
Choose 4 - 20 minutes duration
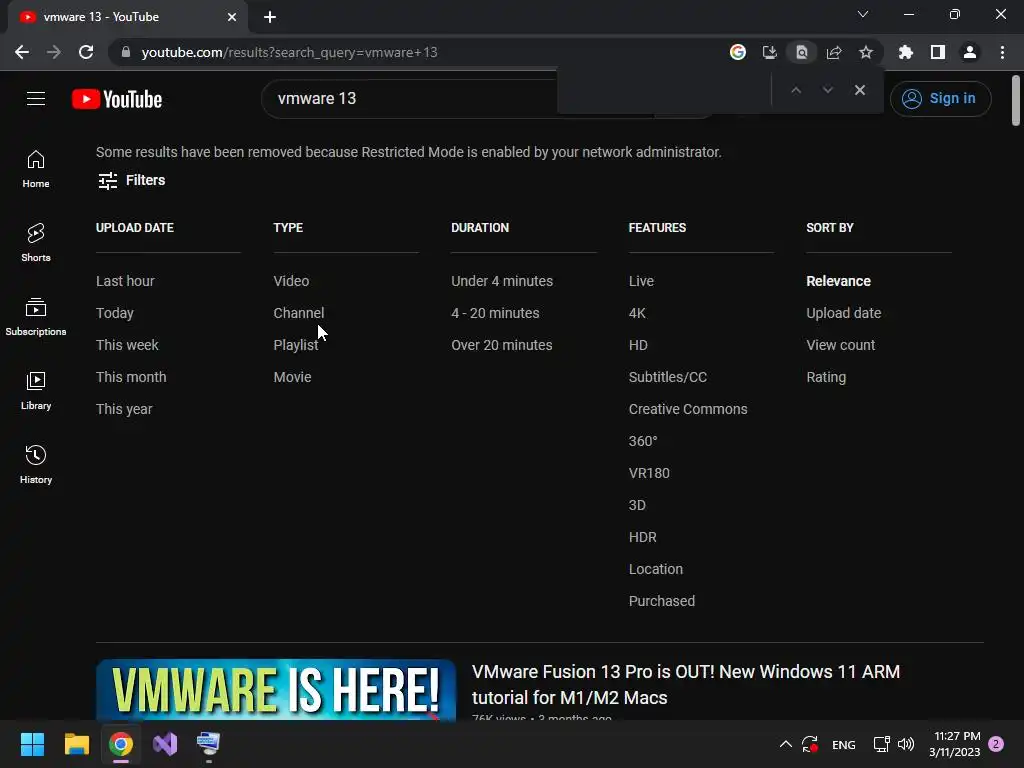coord(495,313)
